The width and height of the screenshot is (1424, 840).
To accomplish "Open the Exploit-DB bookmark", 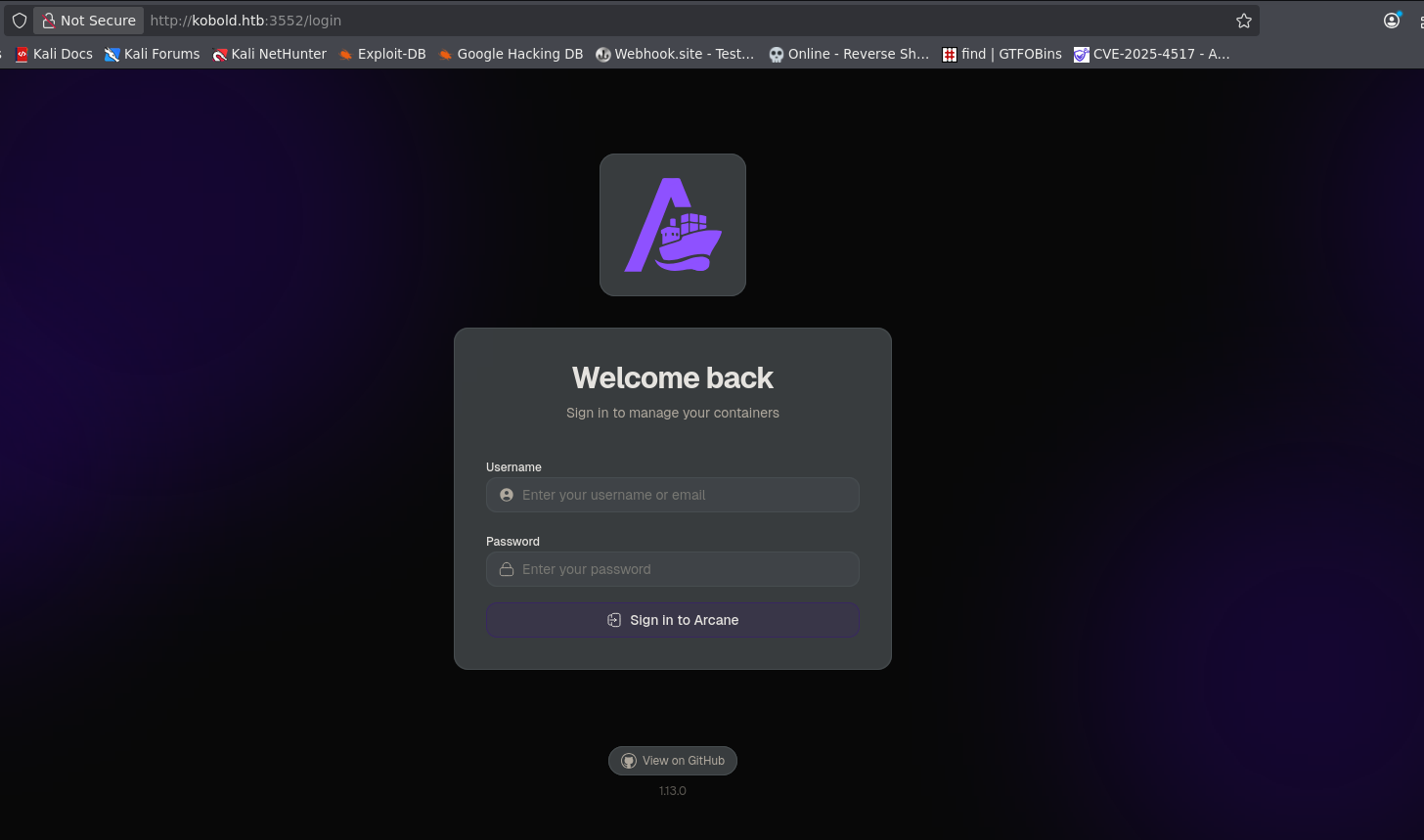I will pos(382,54).
